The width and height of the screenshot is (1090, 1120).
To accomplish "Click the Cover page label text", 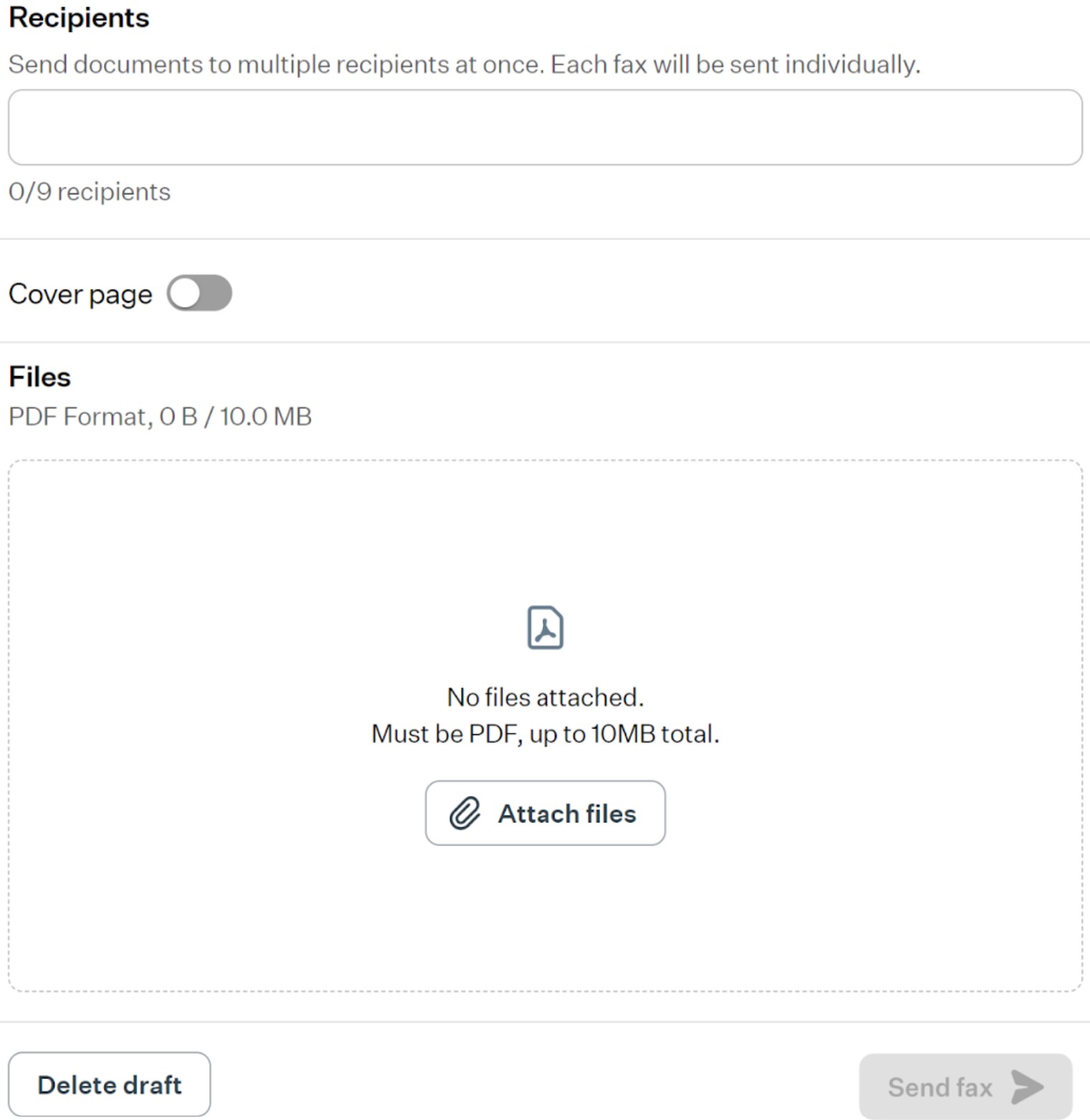I will [x=80, y=294].
